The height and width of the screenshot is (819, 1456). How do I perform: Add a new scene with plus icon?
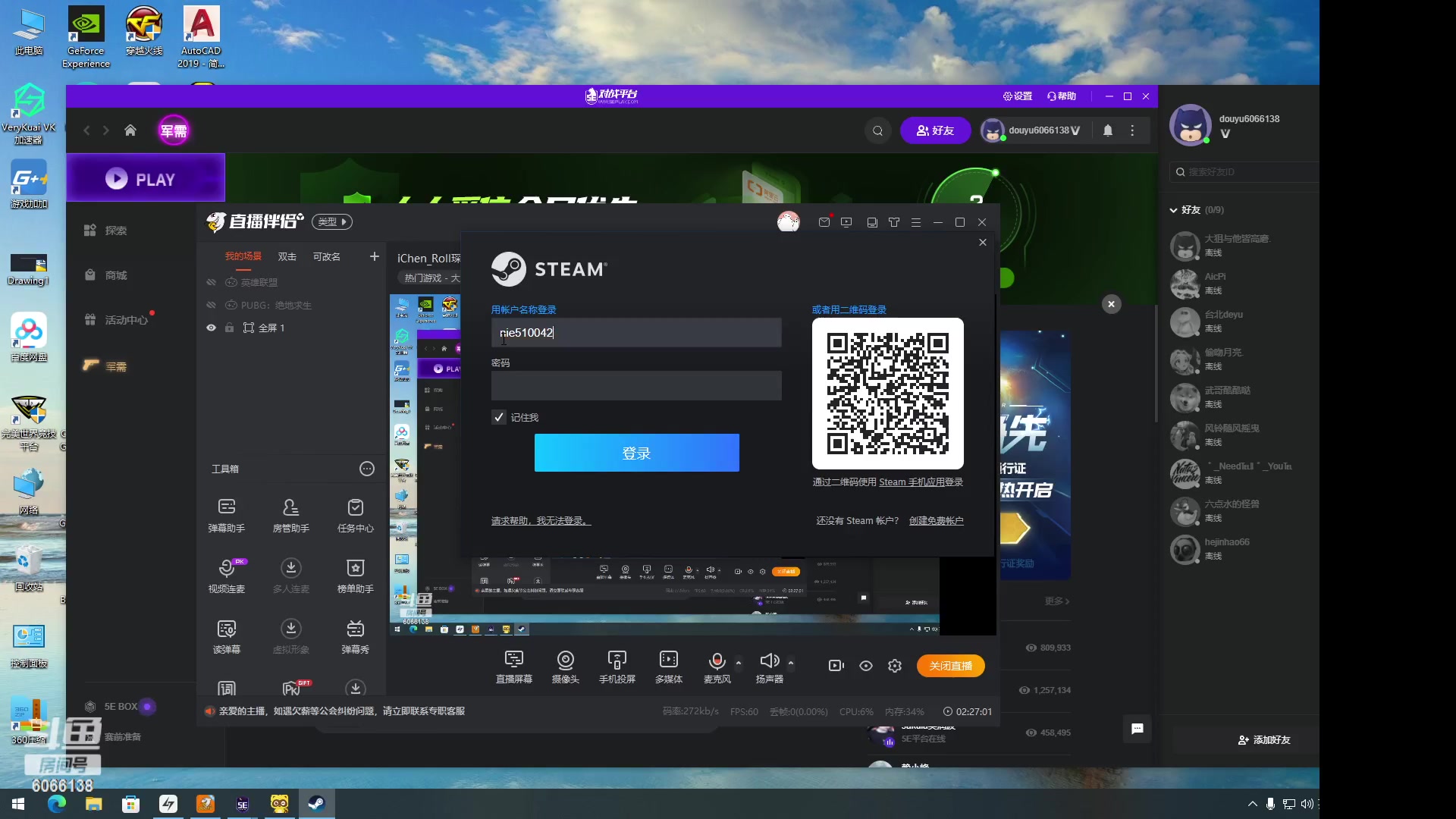(375, 256)
